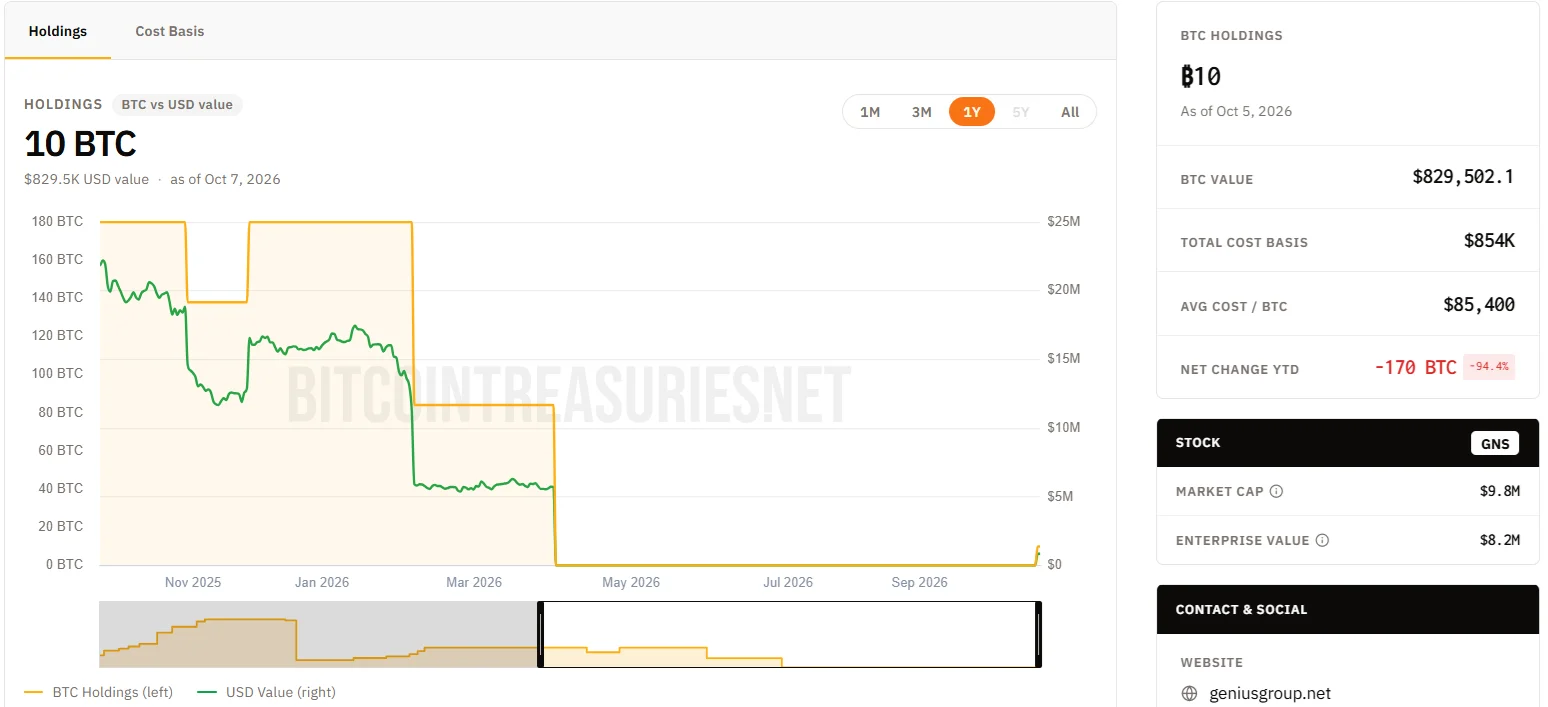Click the 5Y time range option
Viewport: 1548px width, 707px height.
(1020, 112)
